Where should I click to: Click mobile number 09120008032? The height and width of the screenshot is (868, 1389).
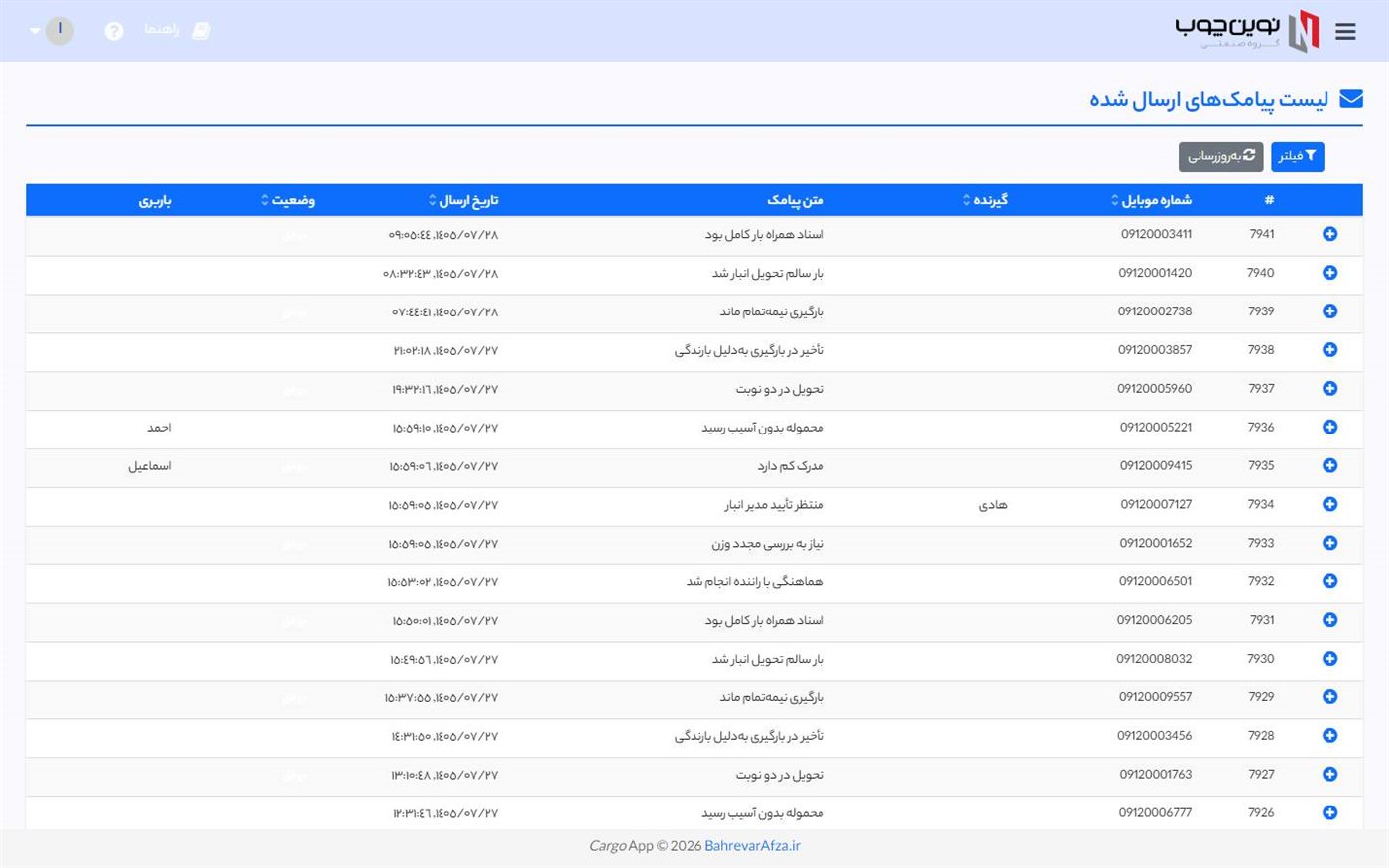1154,659
